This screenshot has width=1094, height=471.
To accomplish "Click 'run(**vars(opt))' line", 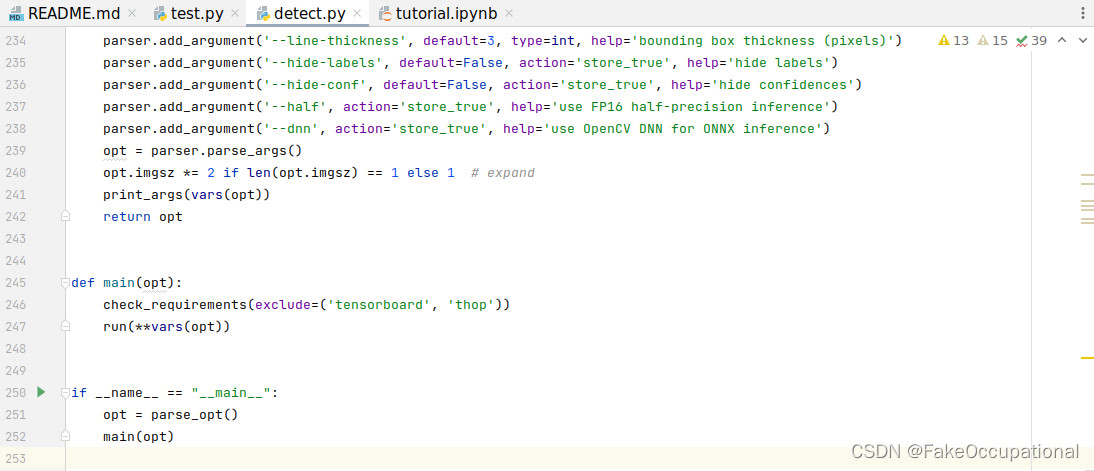I will pyautogui.click(x=166, y=327).
